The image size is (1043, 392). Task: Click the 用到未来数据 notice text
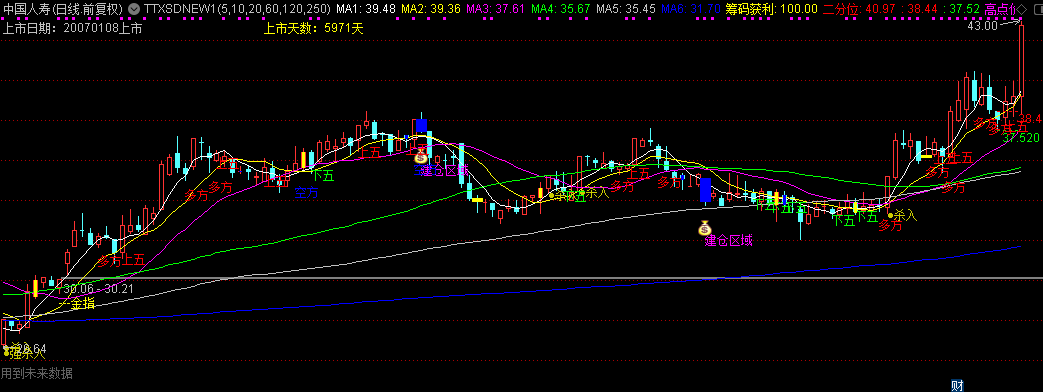pyautogui.click(x=37, y=373)
